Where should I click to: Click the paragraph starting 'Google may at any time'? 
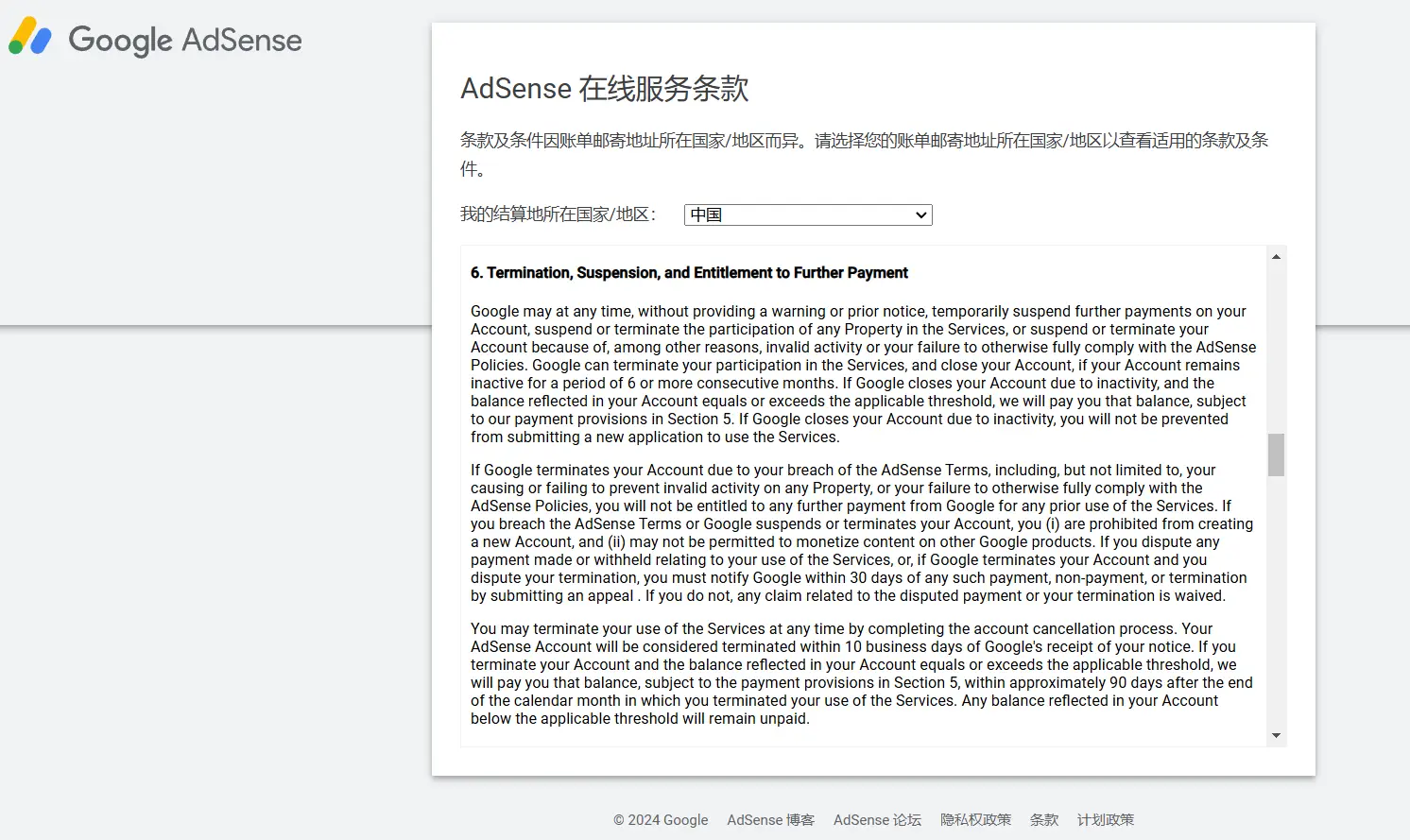coord(864,374)
